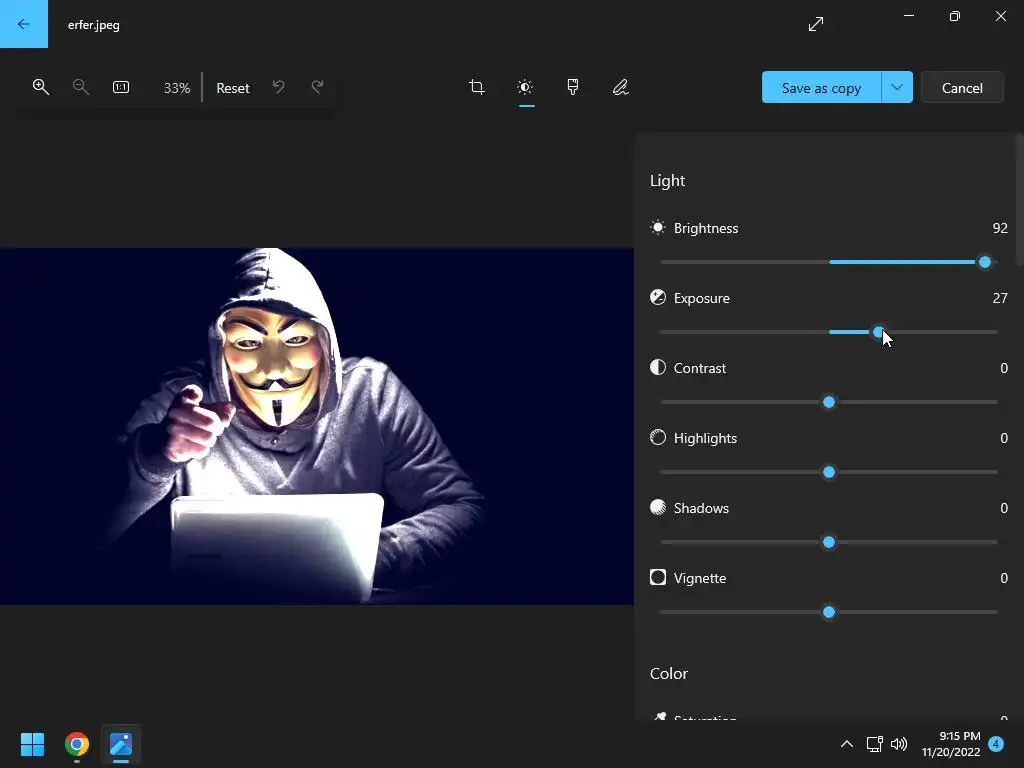Viewport: 1024px width, 768px height.
Task: Click the Shadows slider handle
Action: (x=829, y=542)
